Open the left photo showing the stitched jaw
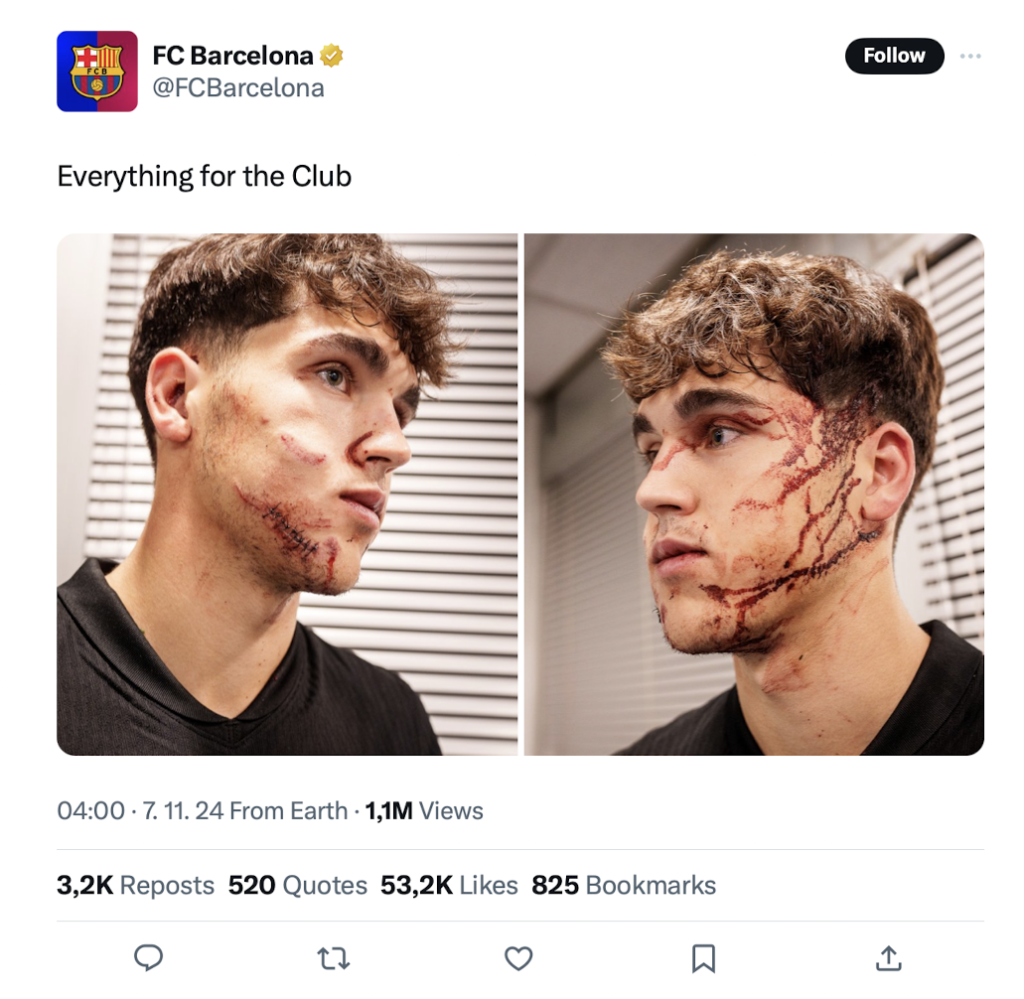The height and width of the screenshot is (999, 1024). point(287,494)
